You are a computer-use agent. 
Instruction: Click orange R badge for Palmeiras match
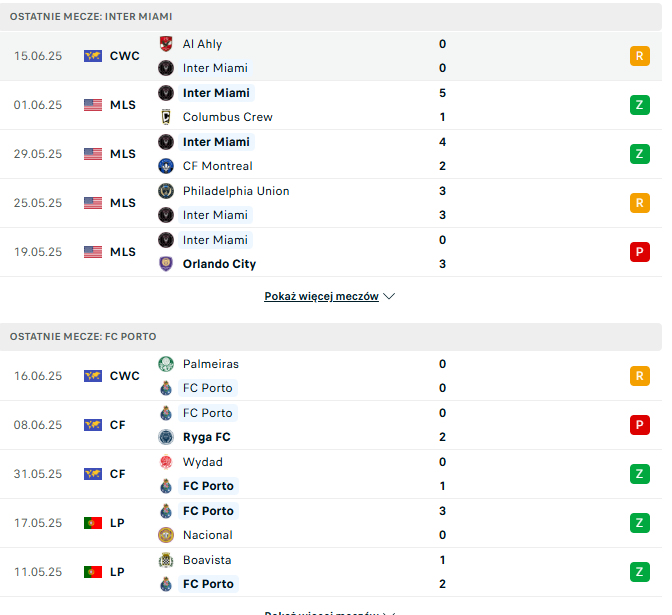(639, 376)
